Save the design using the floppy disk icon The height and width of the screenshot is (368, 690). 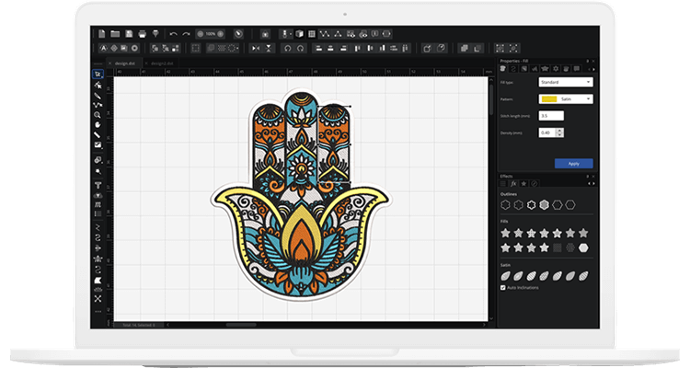coord(129,34)
